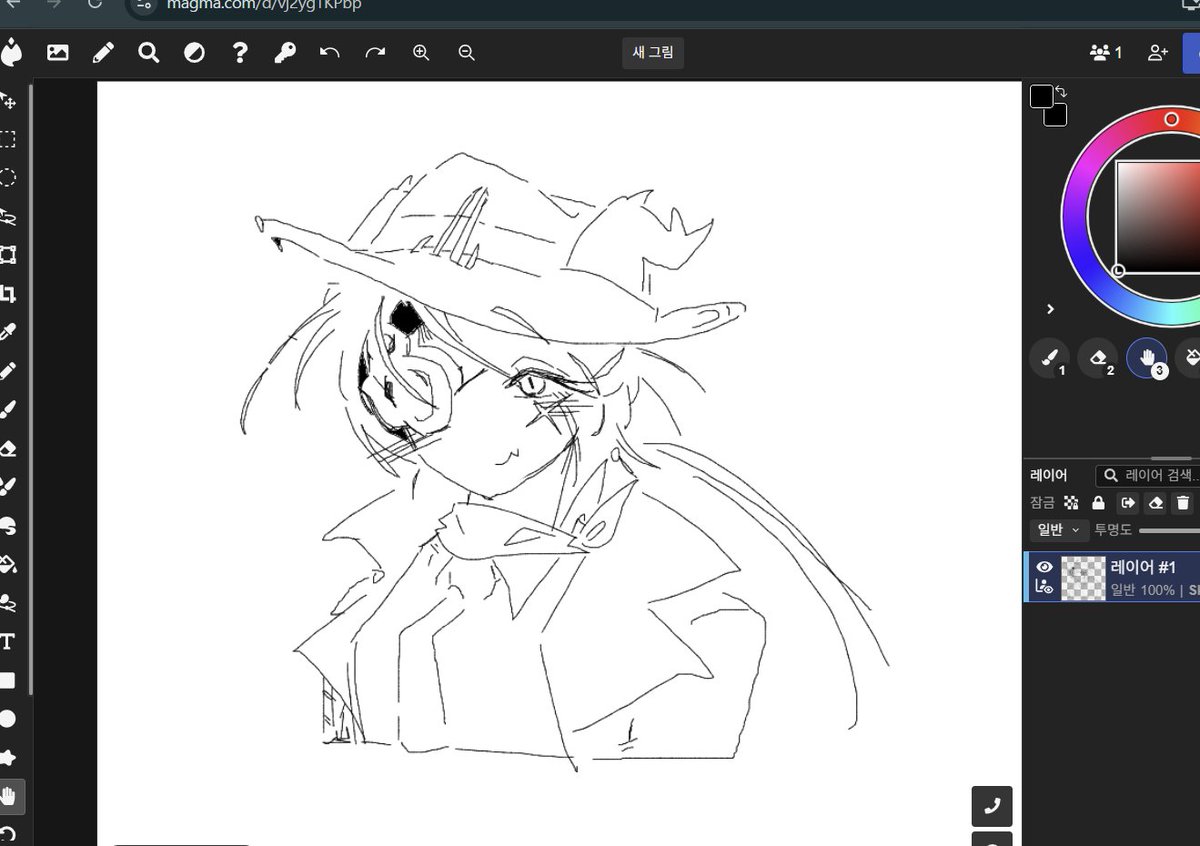Redo the last undone stroke
Viewport: 1200px width, 846px height.
pos(375,53)
